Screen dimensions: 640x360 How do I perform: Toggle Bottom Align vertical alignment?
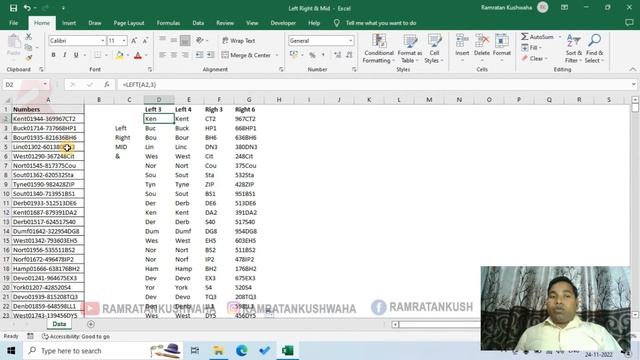pos(185,40)
